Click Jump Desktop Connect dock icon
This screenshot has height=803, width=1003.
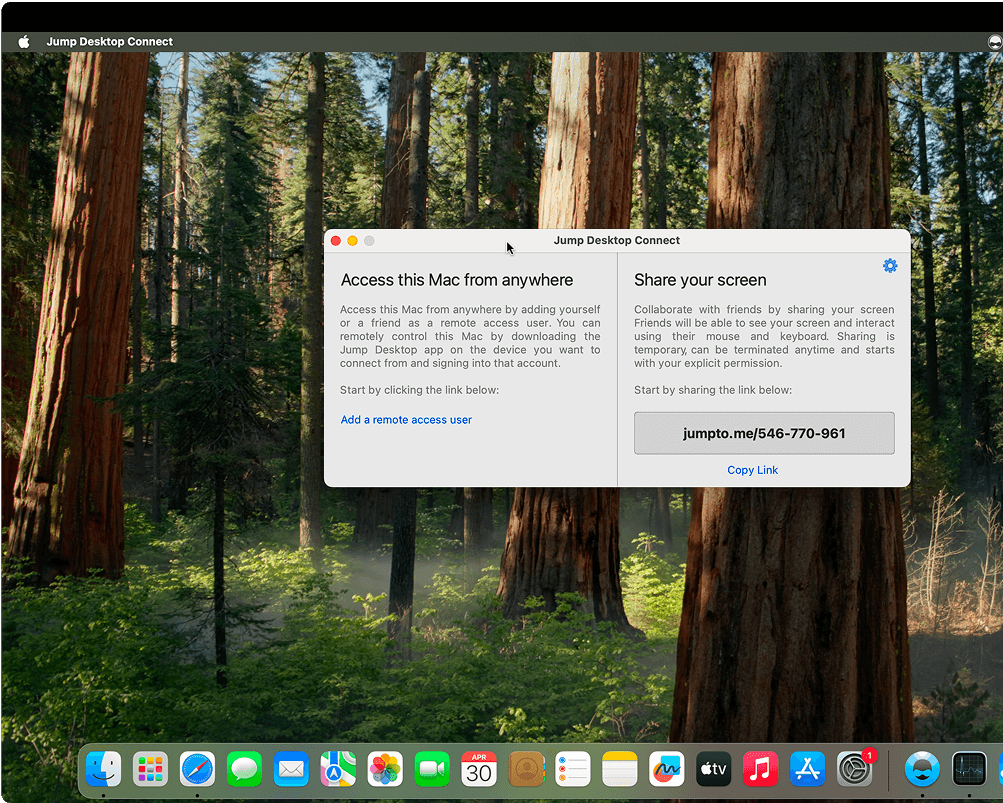click(x=922, y=769)
